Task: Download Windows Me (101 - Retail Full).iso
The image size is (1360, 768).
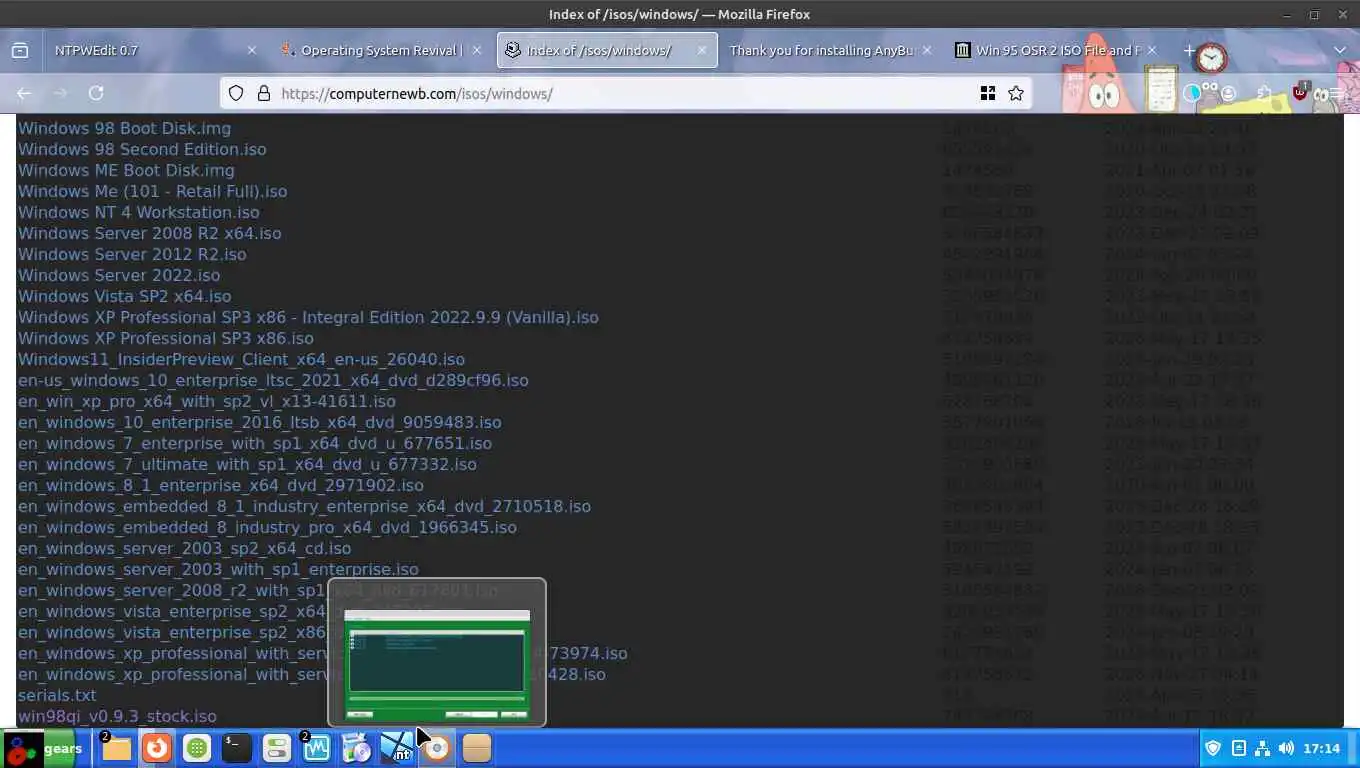Action: (152, 191)
